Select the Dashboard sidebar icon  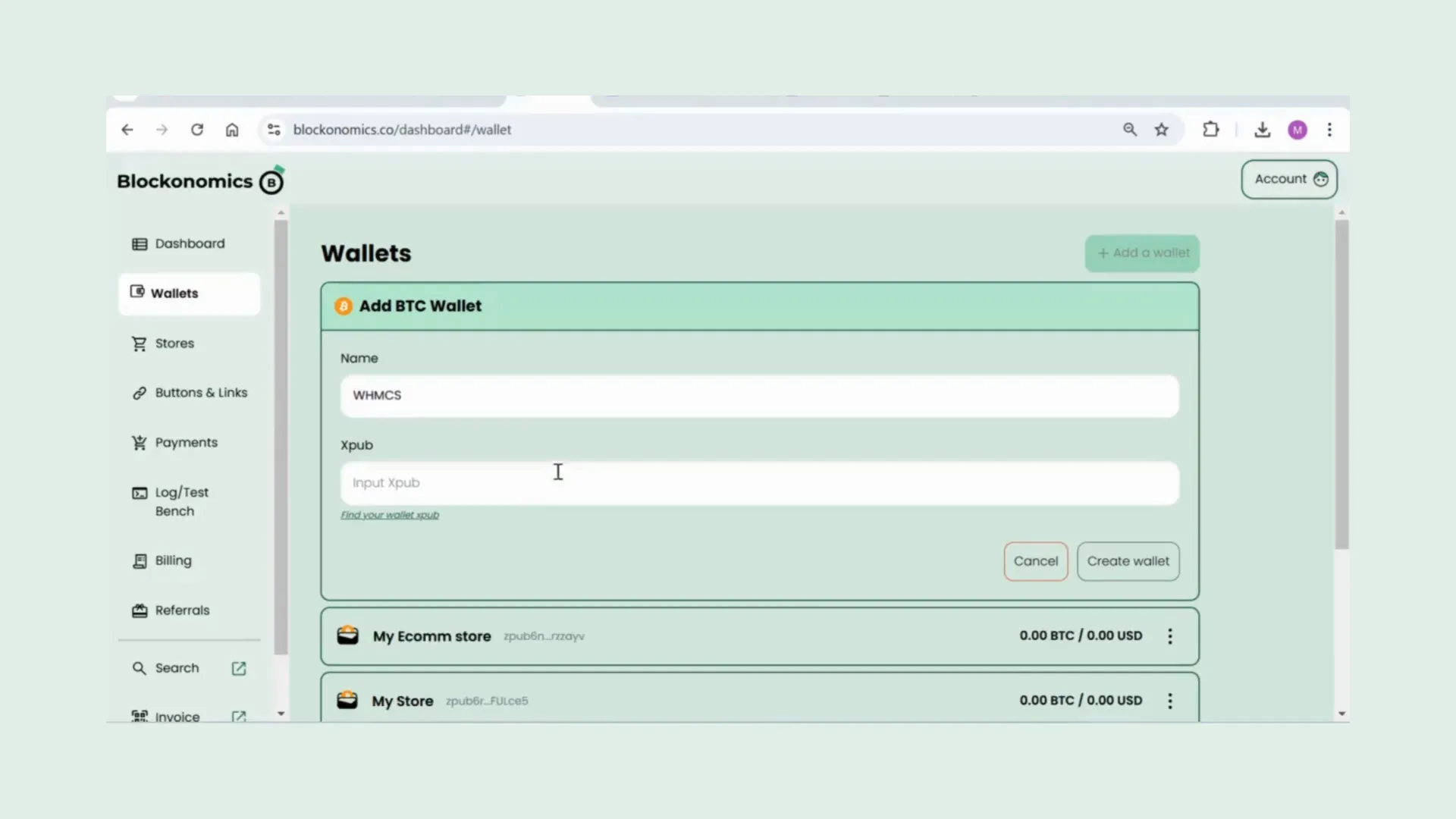pos(140,243)
